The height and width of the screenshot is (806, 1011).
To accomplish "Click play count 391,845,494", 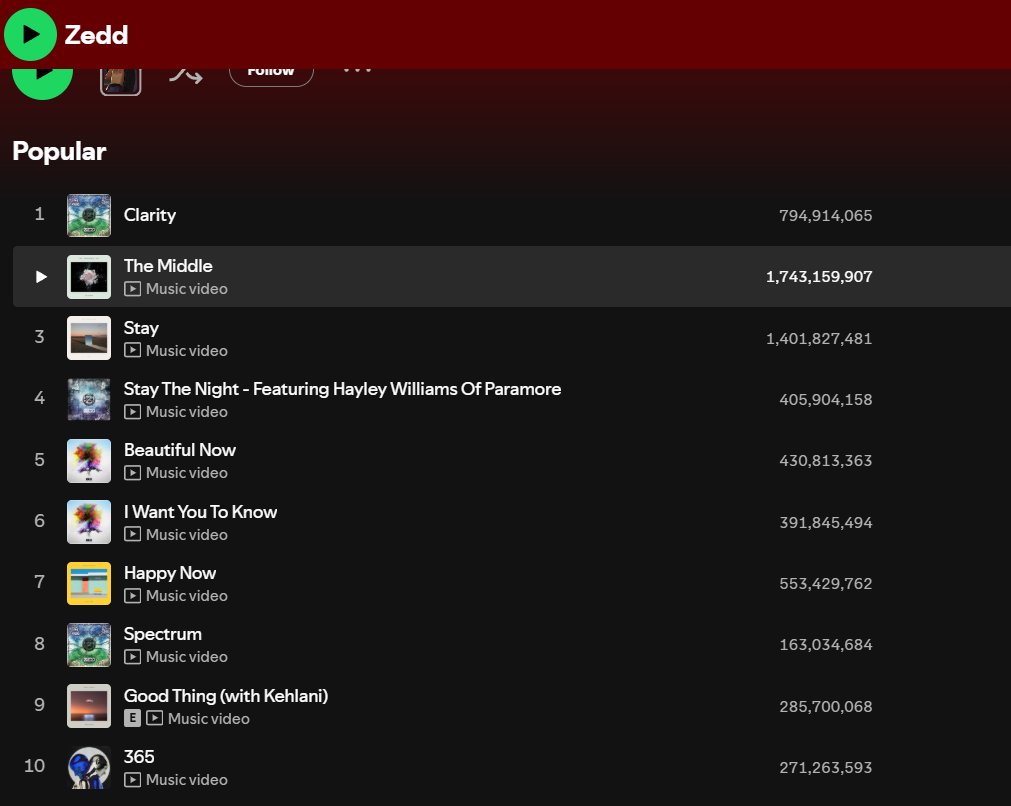I will [825, 522].
